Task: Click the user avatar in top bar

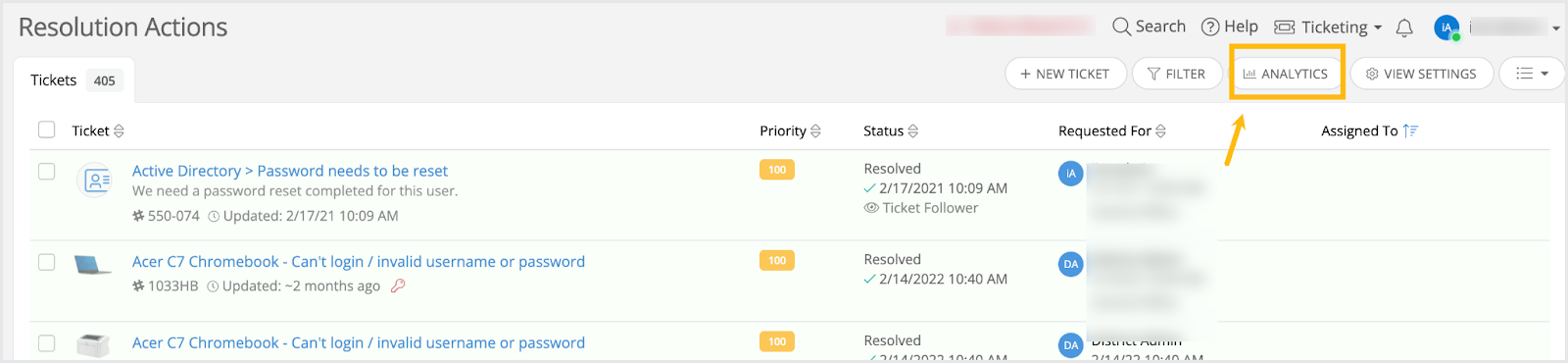Action: point(1446,27)
